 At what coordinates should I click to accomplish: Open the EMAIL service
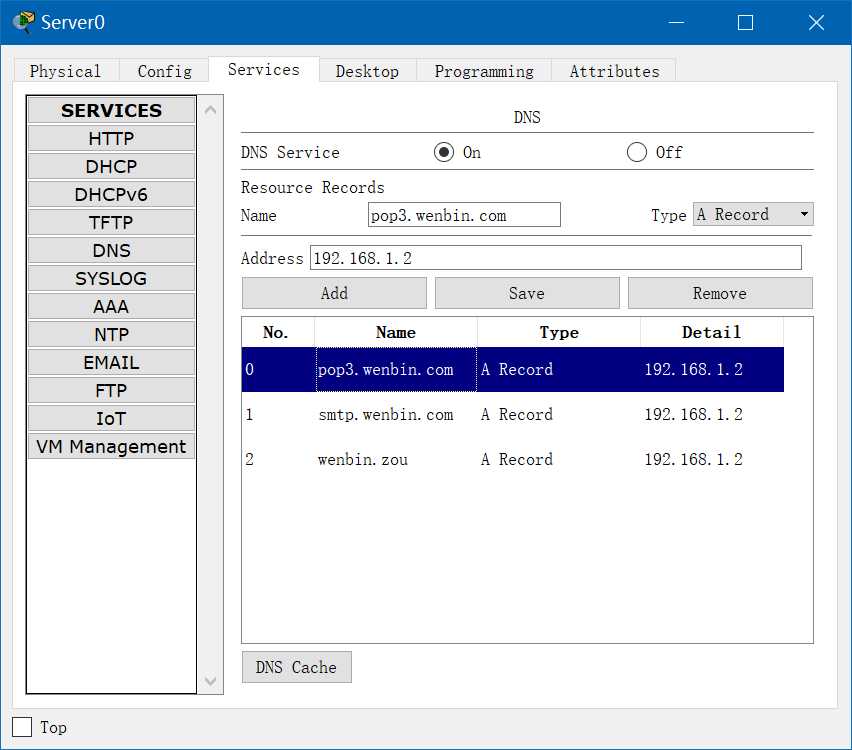click(111, 362)
